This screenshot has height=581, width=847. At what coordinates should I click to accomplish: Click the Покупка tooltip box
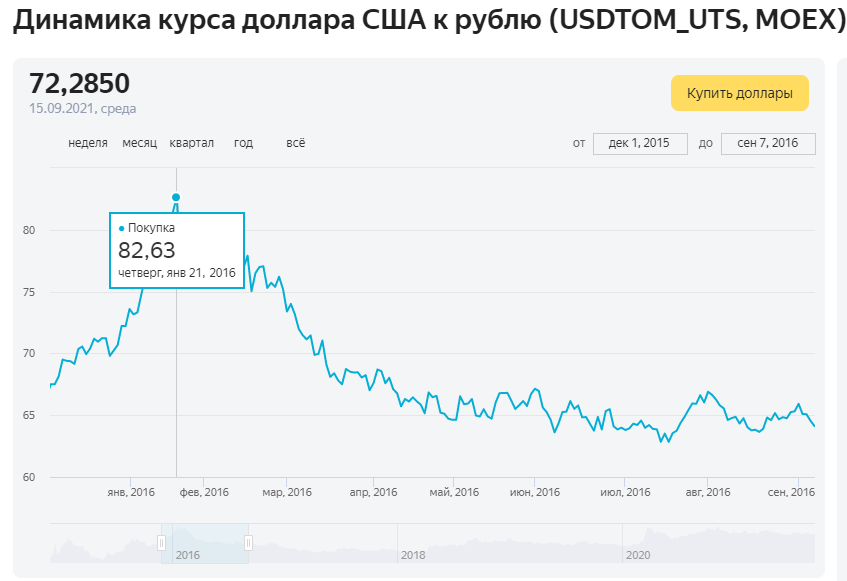point(177,251)
